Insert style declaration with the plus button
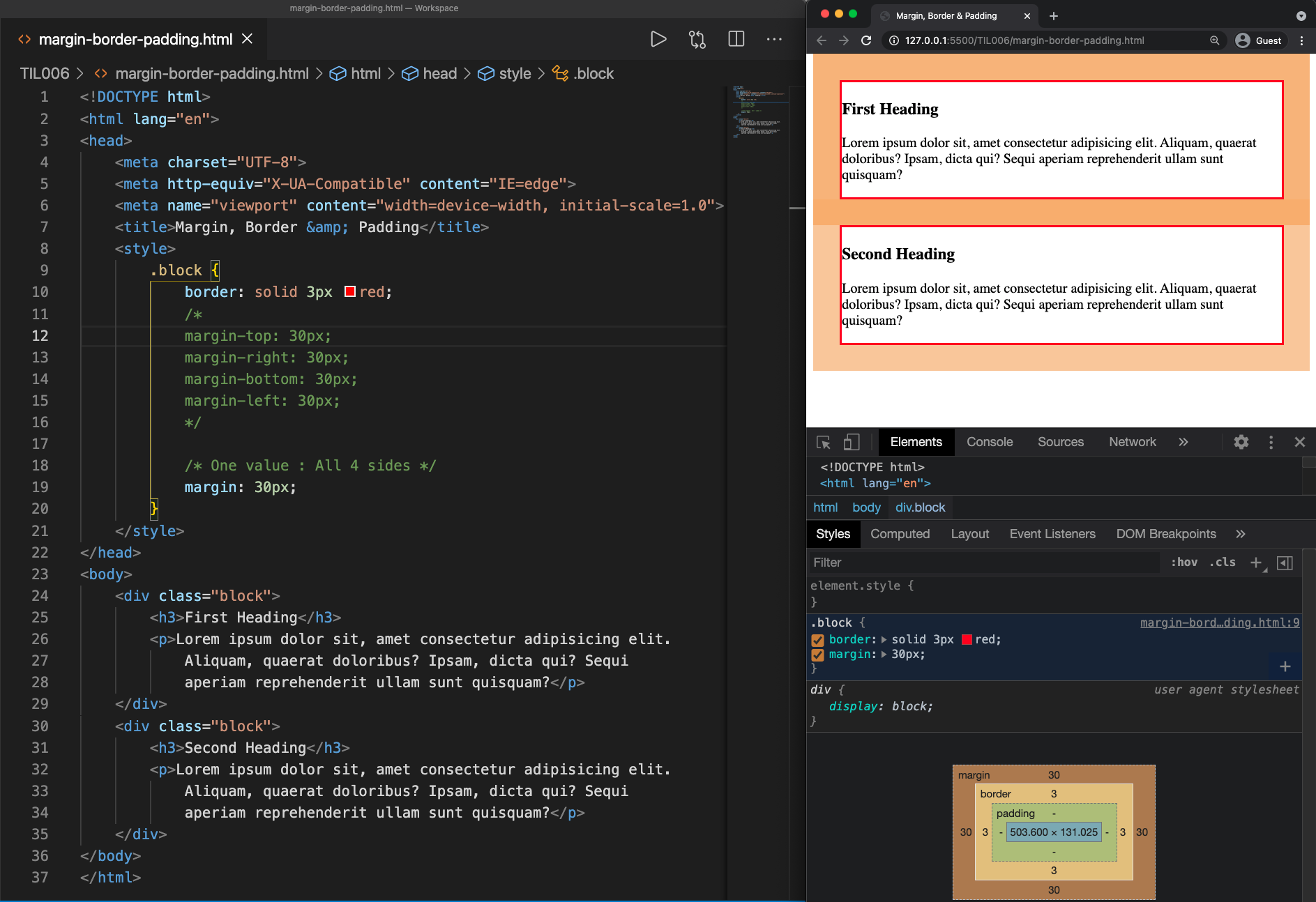This screenshot has height=902, width=1316. (1285, 666)
